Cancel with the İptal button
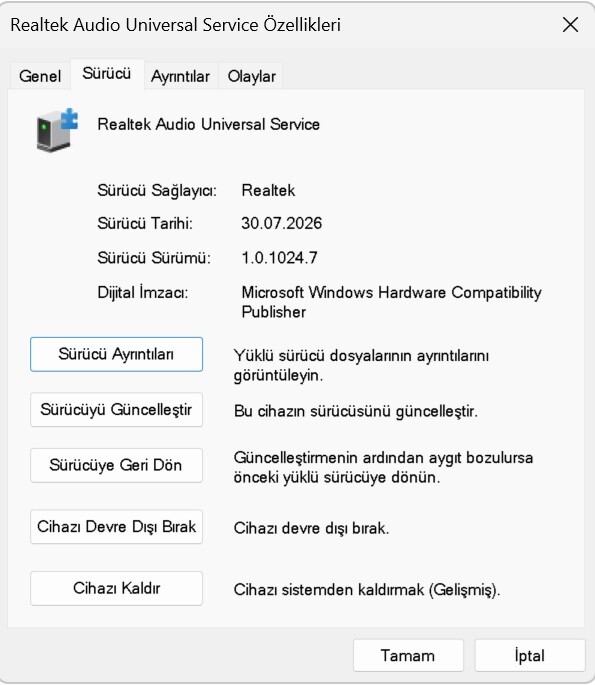The height and width of the screenshot is (685, 595). (529, 655)
